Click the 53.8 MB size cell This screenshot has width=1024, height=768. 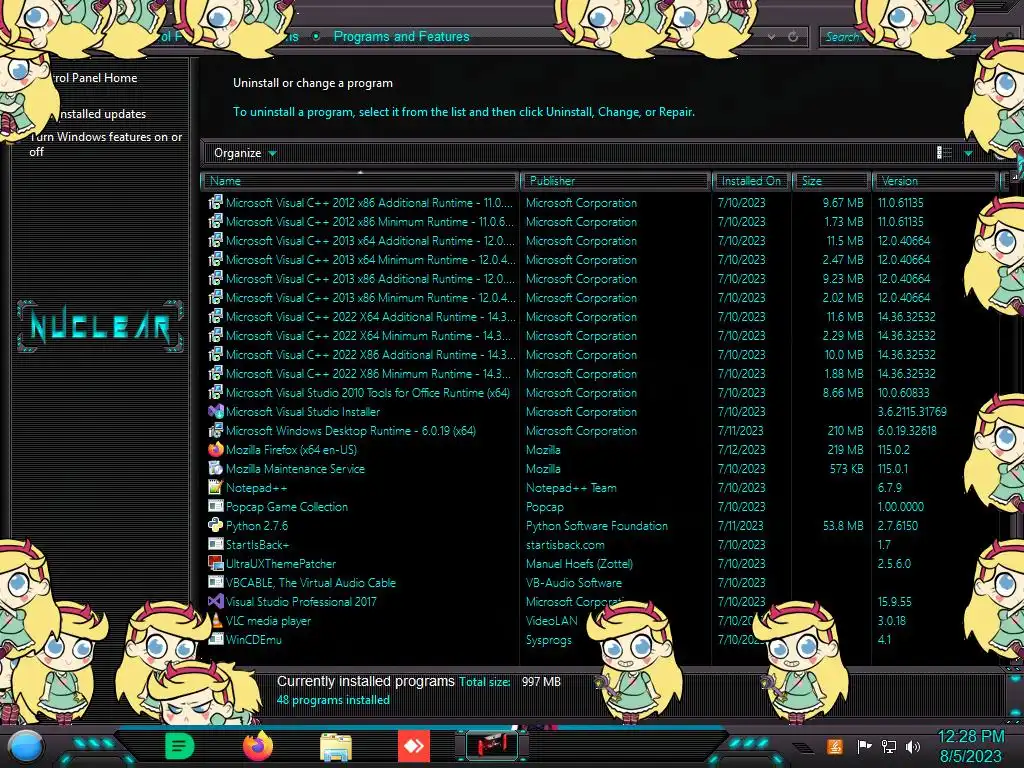pyautogui.click(x=843, y=526)
